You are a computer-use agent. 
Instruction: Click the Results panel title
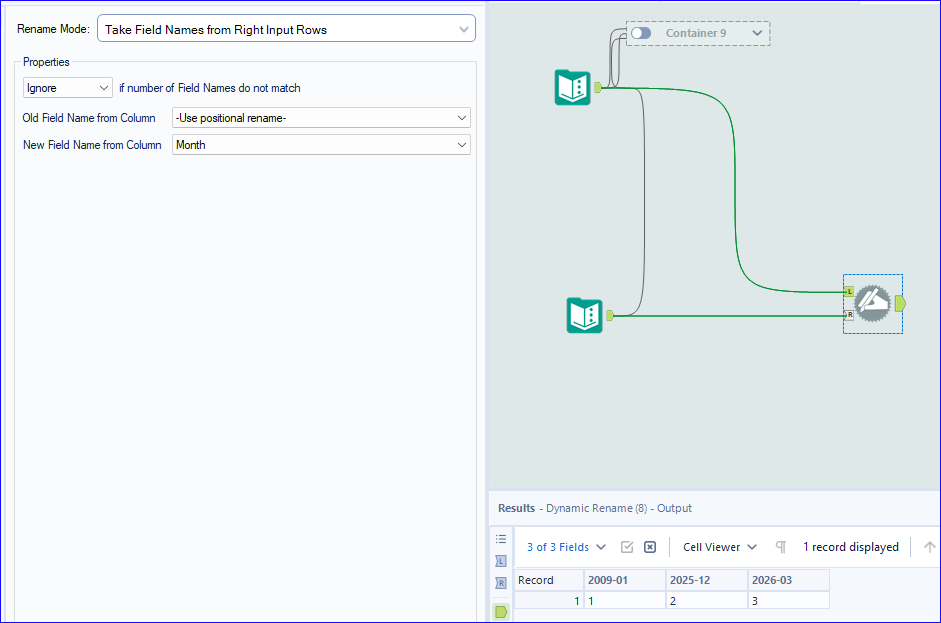[x=595, y=508]
